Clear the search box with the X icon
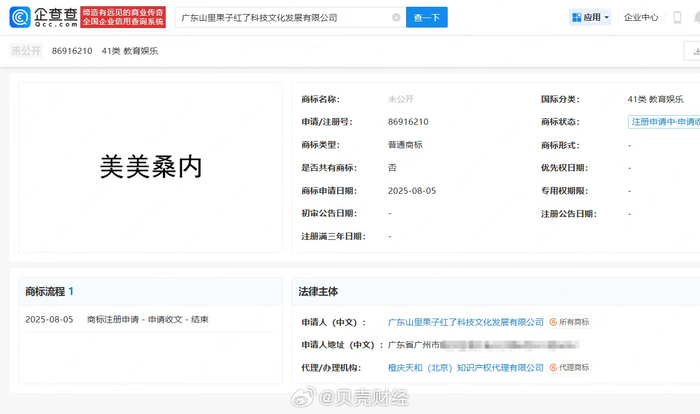This screenshot has height=414, width=700. [x=396, y=18]
